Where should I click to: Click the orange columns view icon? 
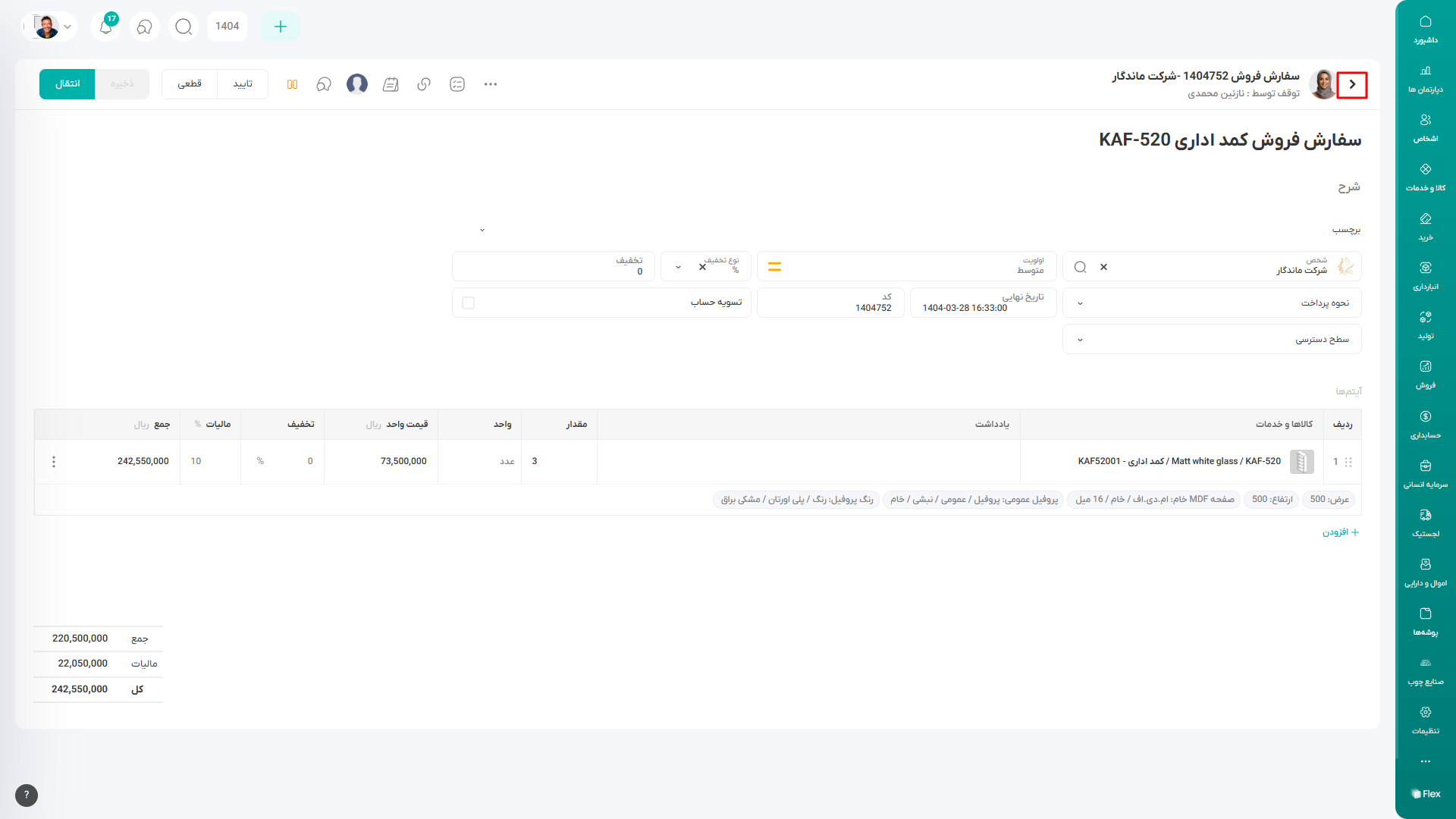click(x=292, y=84)
